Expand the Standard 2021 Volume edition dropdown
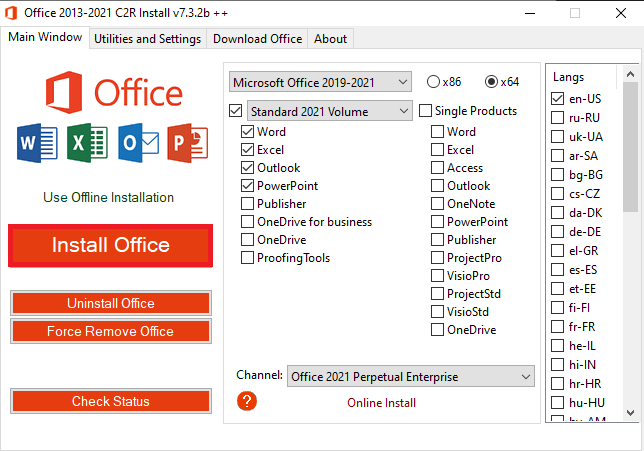This screenshot has height=451, width=644. (x=328, y=111)
